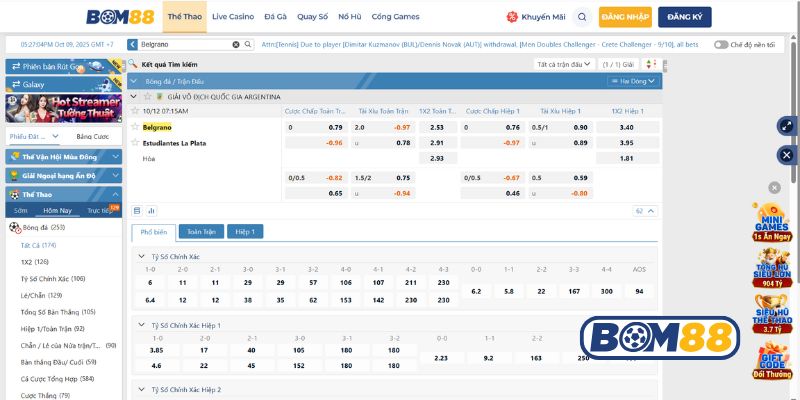800x400 pixels.
Task: Click the ĐĂNG KÝ register button
Action: click(684, 17)
